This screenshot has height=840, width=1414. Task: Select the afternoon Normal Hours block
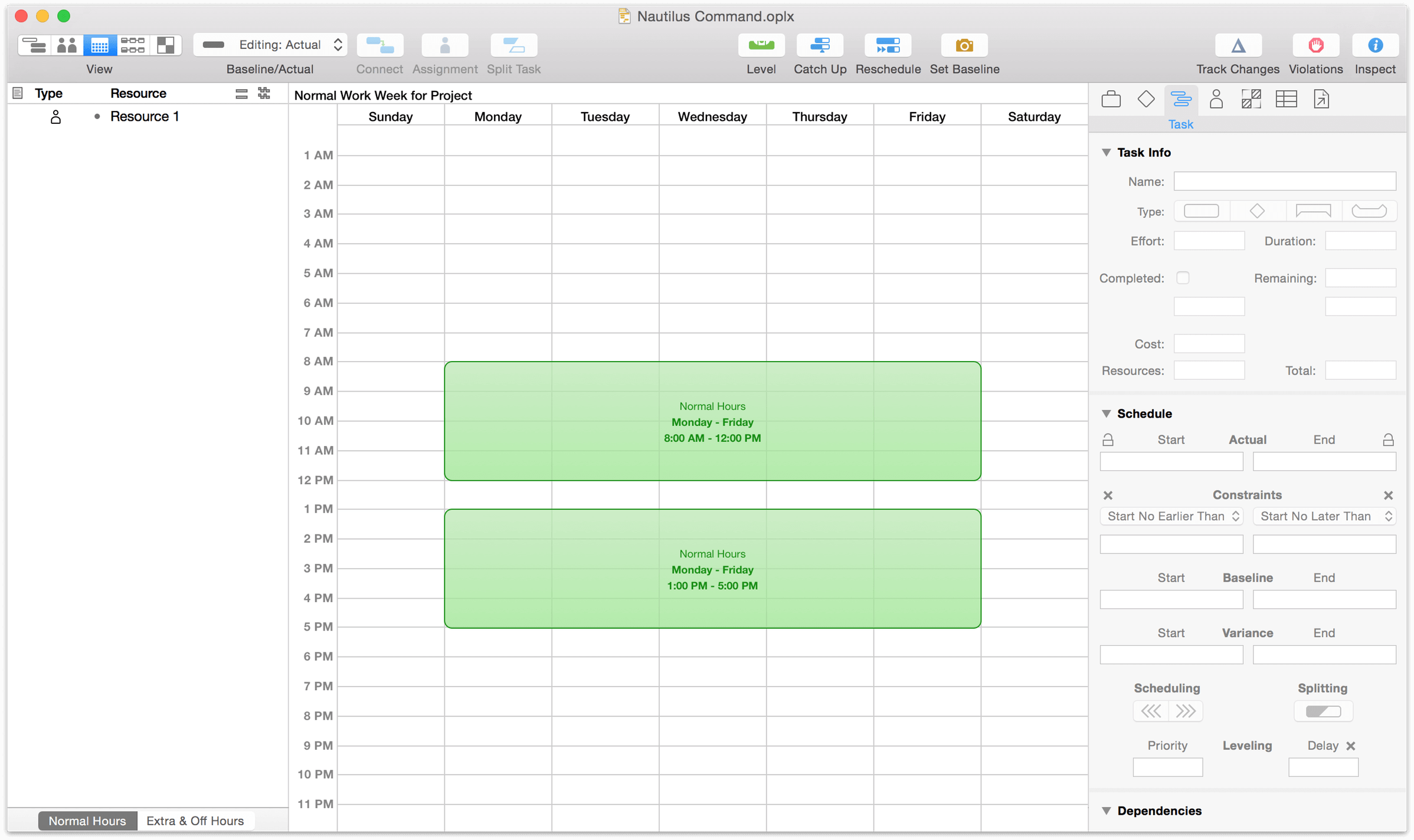click(712, 569)
